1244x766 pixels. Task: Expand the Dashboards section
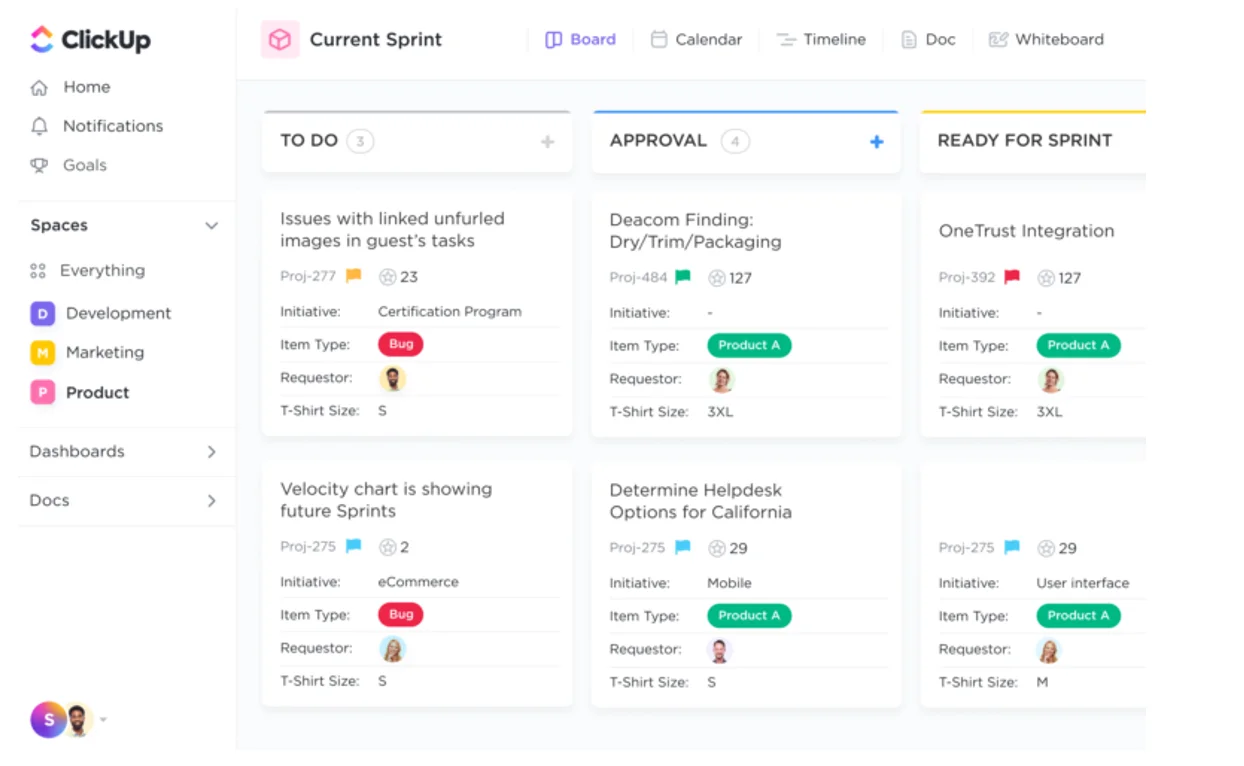(x=211, y=452)
